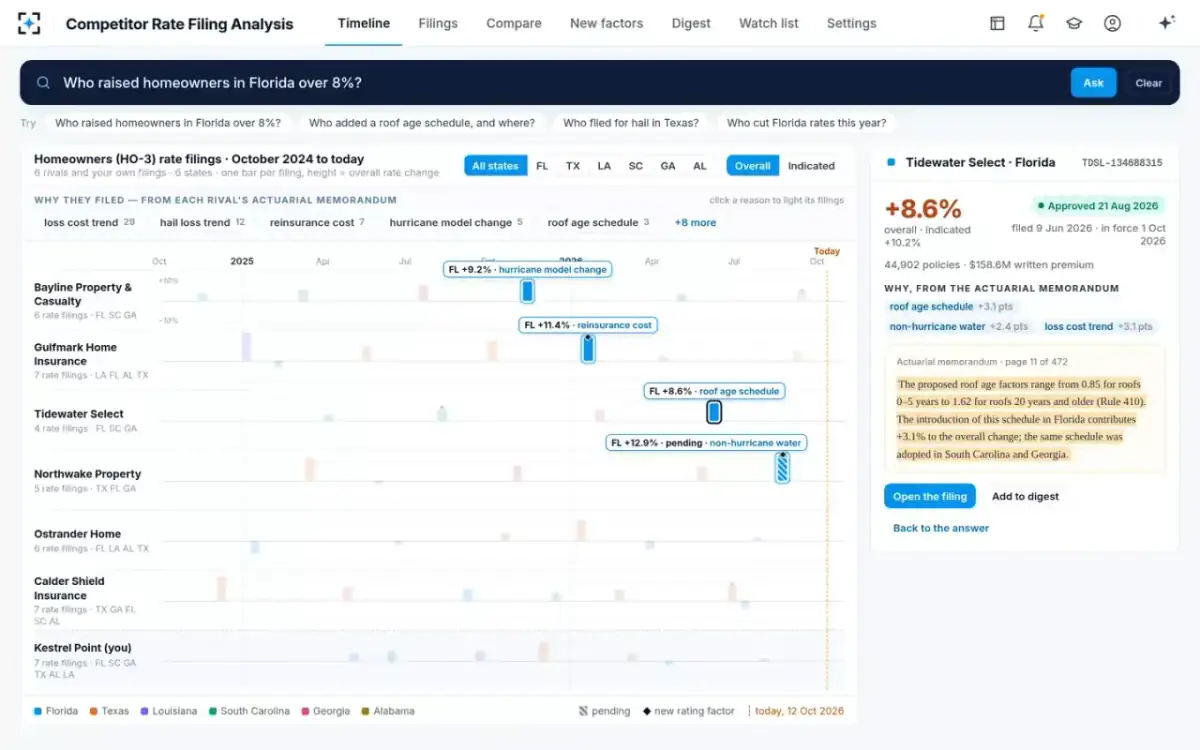Select Gulfmark FL +11.4% reinsurance marker

pyautogui.click(x=588, y=348)
